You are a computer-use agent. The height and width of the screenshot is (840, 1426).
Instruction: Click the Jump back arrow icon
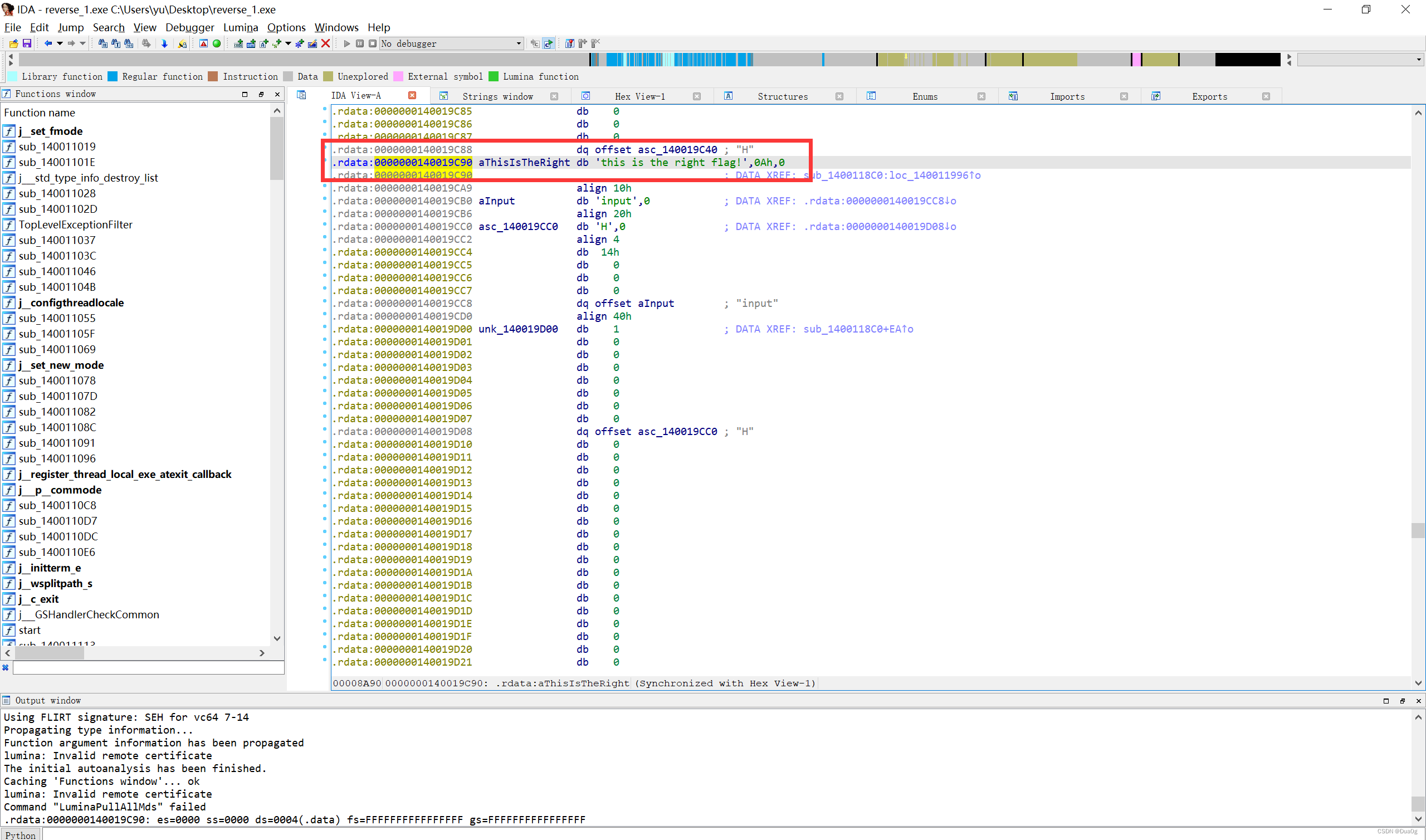(48, 43)
